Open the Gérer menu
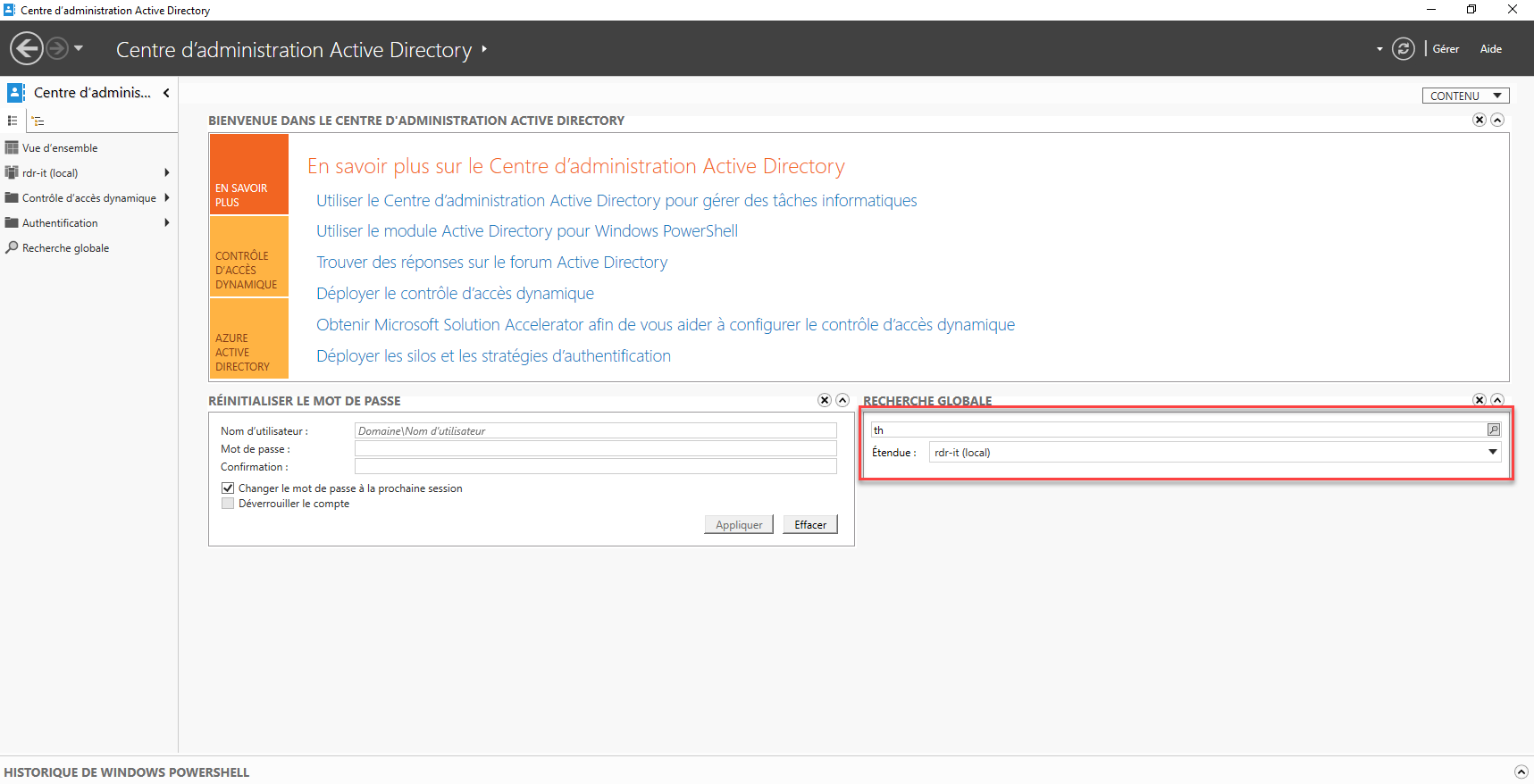The height and width of the screenshot is (784, 1534). coord(1446,49)
